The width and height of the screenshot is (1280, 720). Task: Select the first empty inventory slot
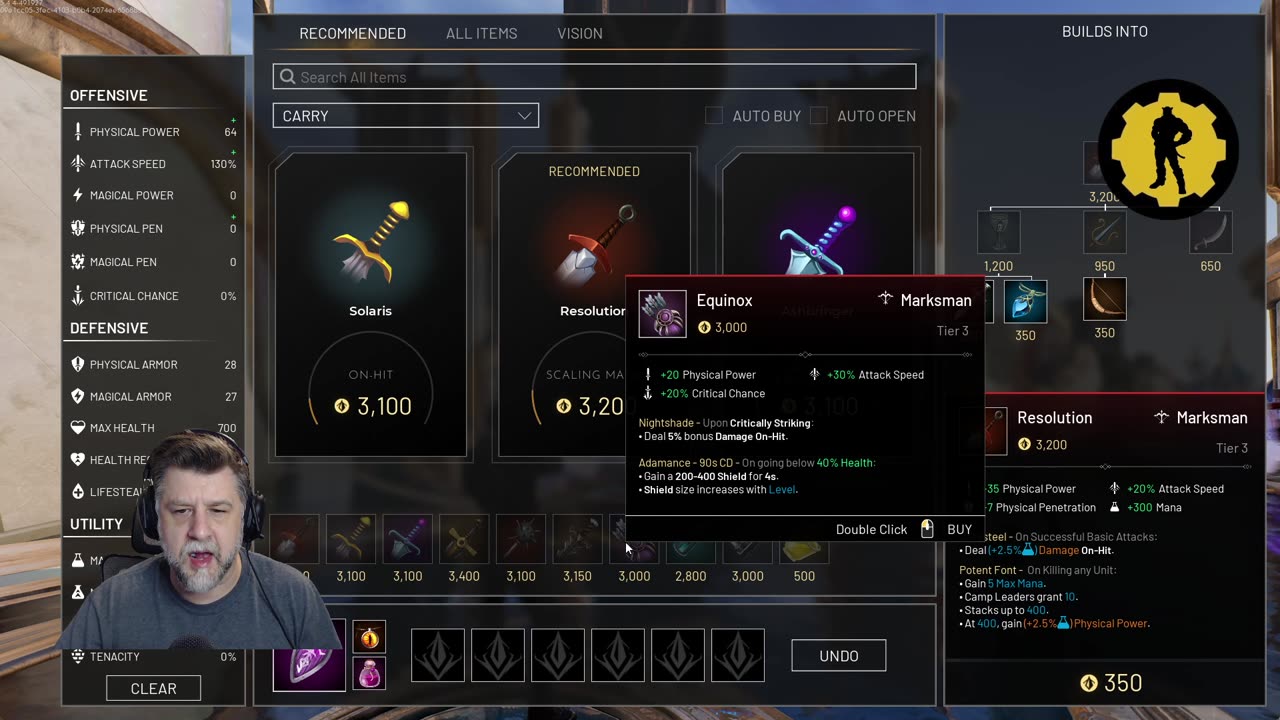[438, 655]
